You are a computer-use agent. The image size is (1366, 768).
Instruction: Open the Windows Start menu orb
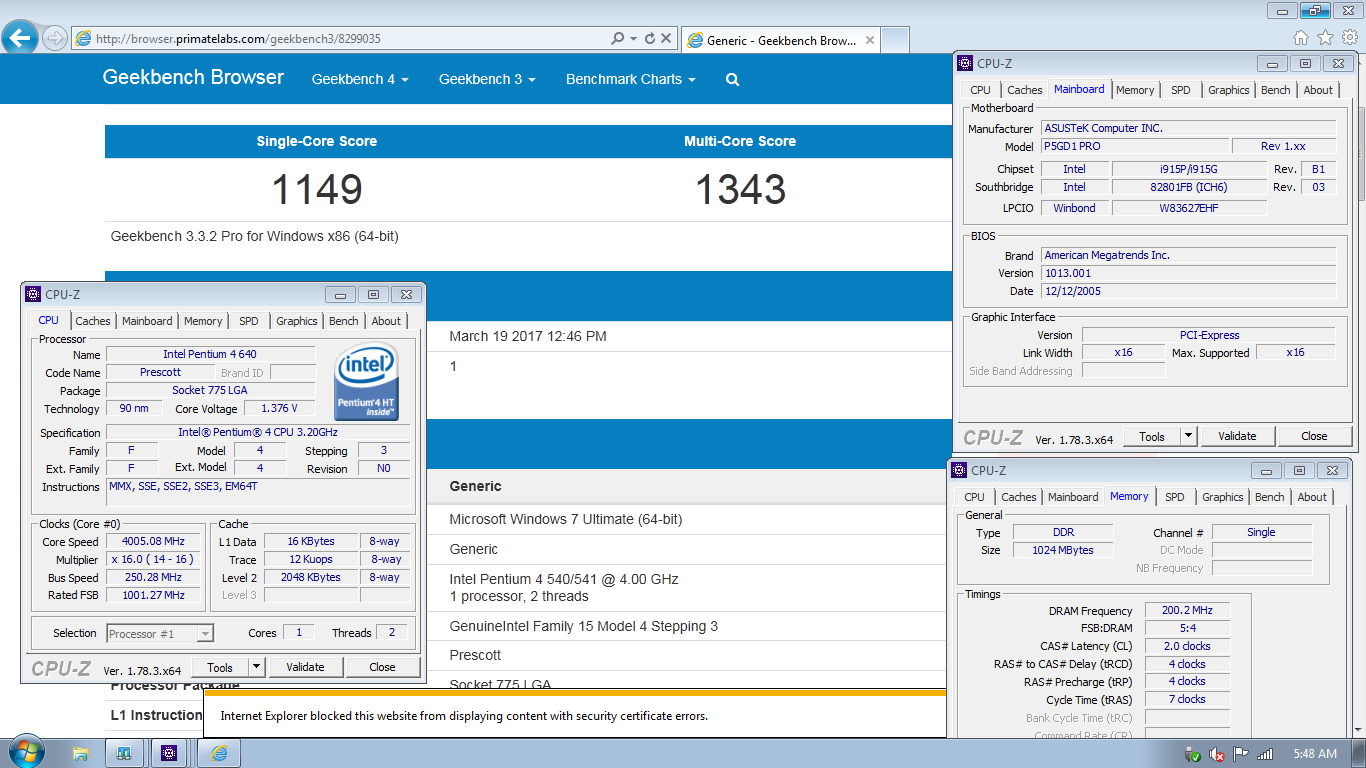click(25, 752)
